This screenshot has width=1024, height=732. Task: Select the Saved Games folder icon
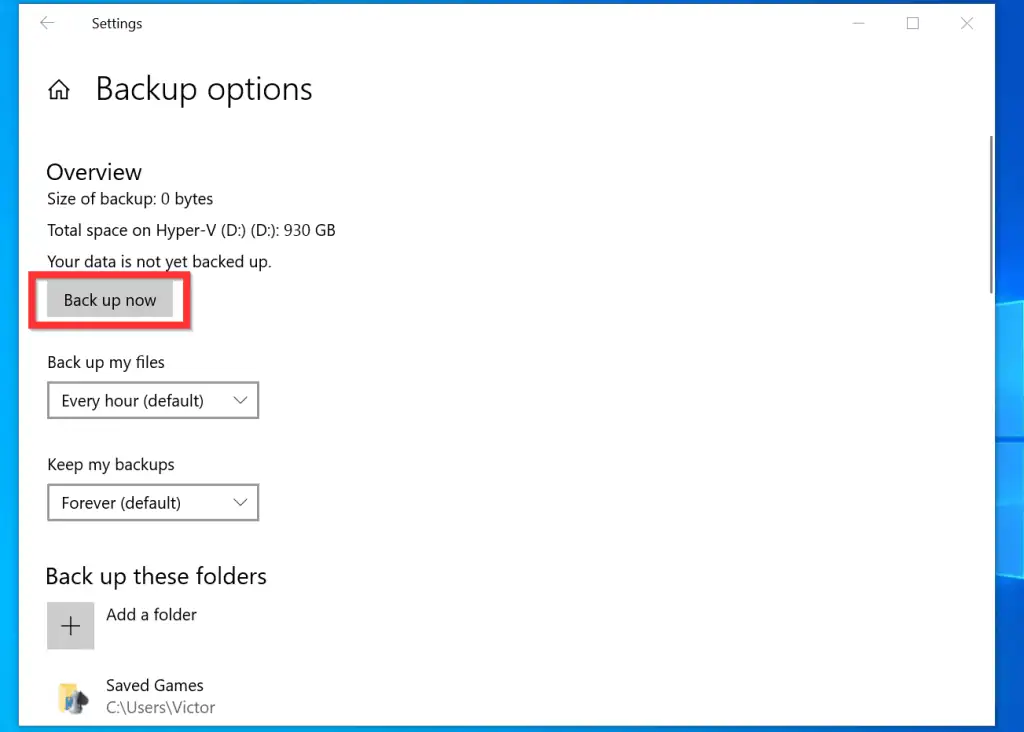tap(71, 697)
